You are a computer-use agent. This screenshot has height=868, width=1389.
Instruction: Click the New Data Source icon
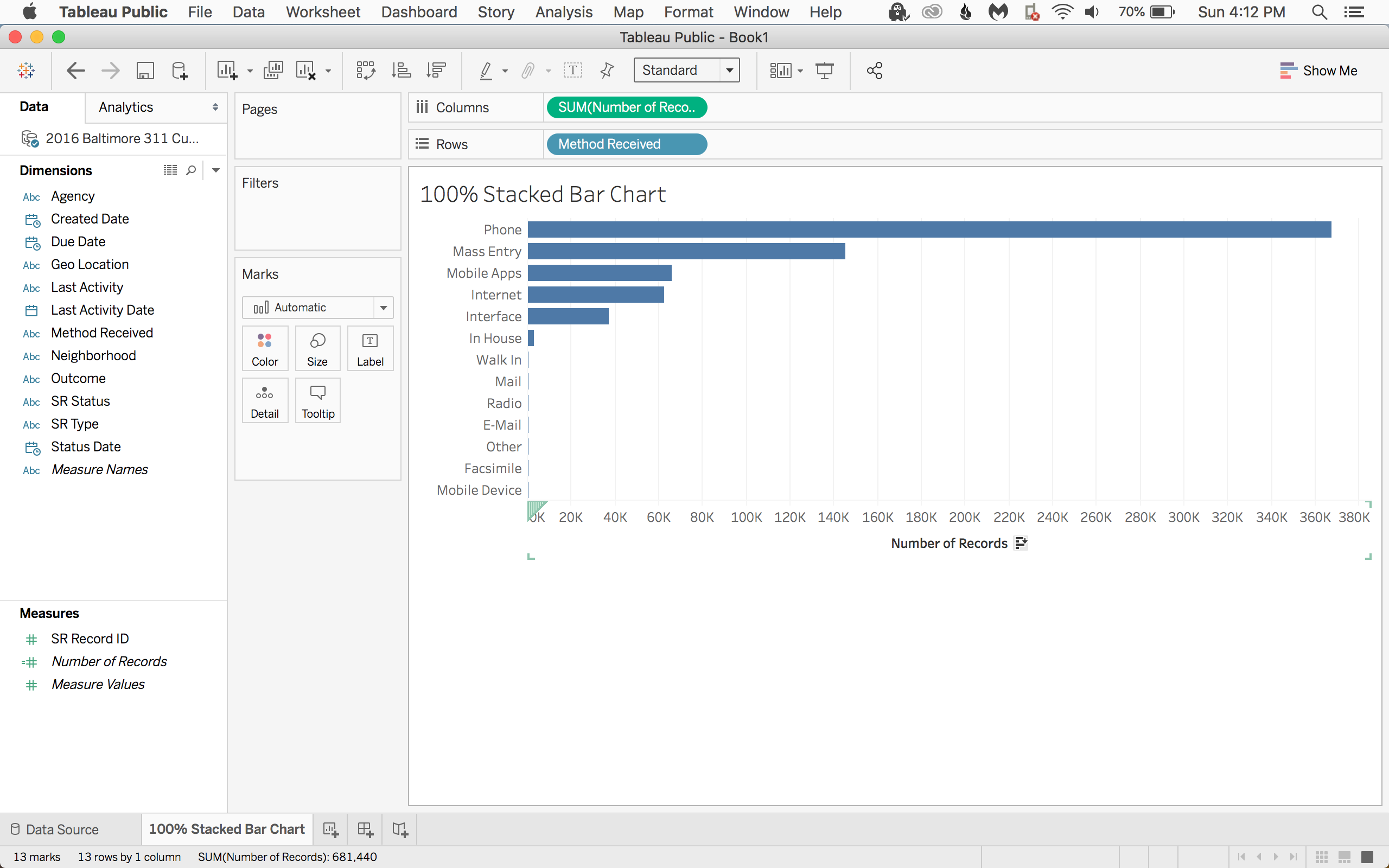pyautogui.click(x=180, y=71)
